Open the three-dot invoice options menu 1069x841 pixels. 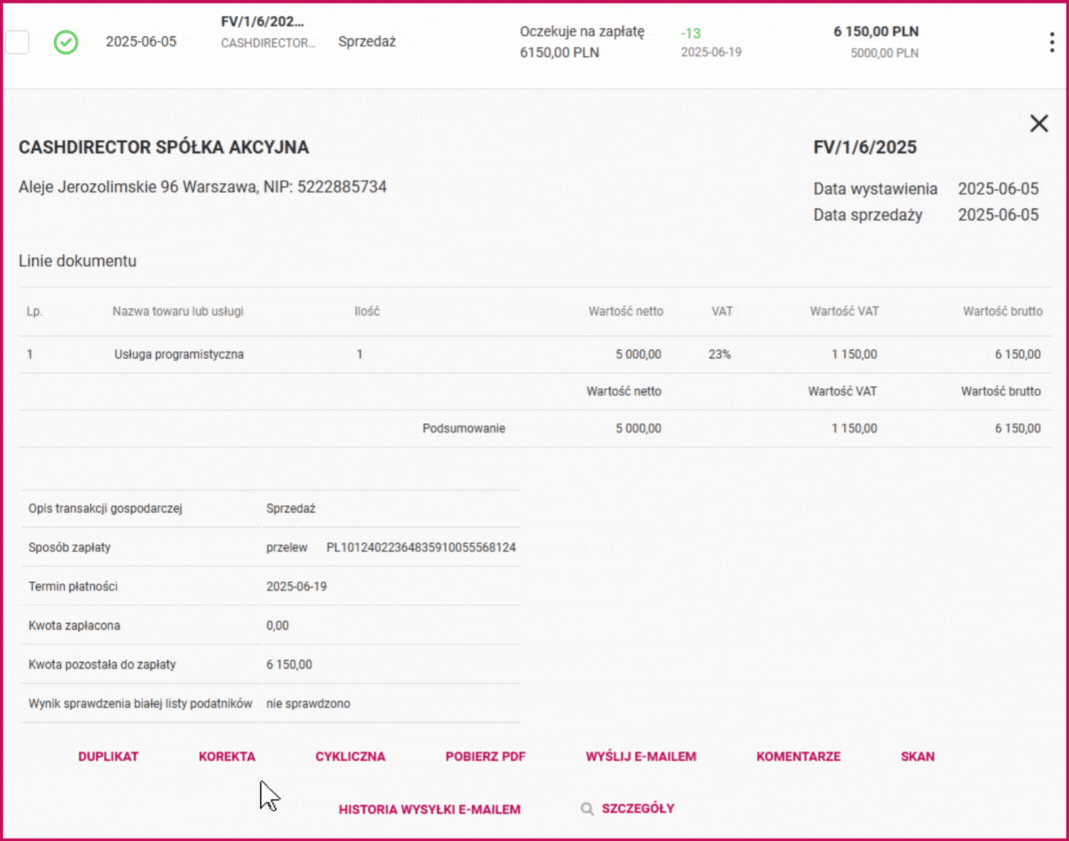click(x=1052, y=42)
